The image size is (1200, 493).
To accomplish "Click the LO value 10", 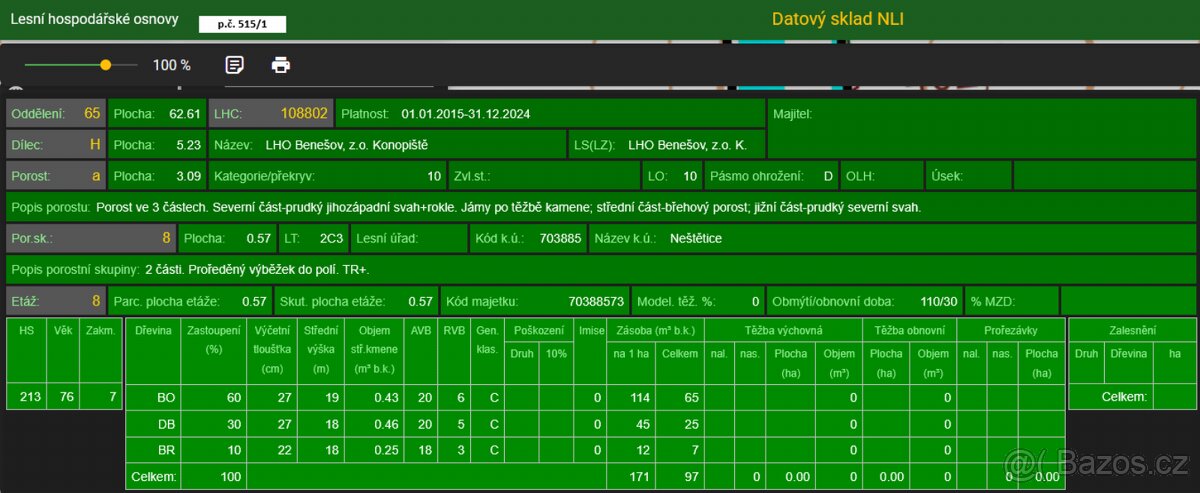I will [690, 176].
